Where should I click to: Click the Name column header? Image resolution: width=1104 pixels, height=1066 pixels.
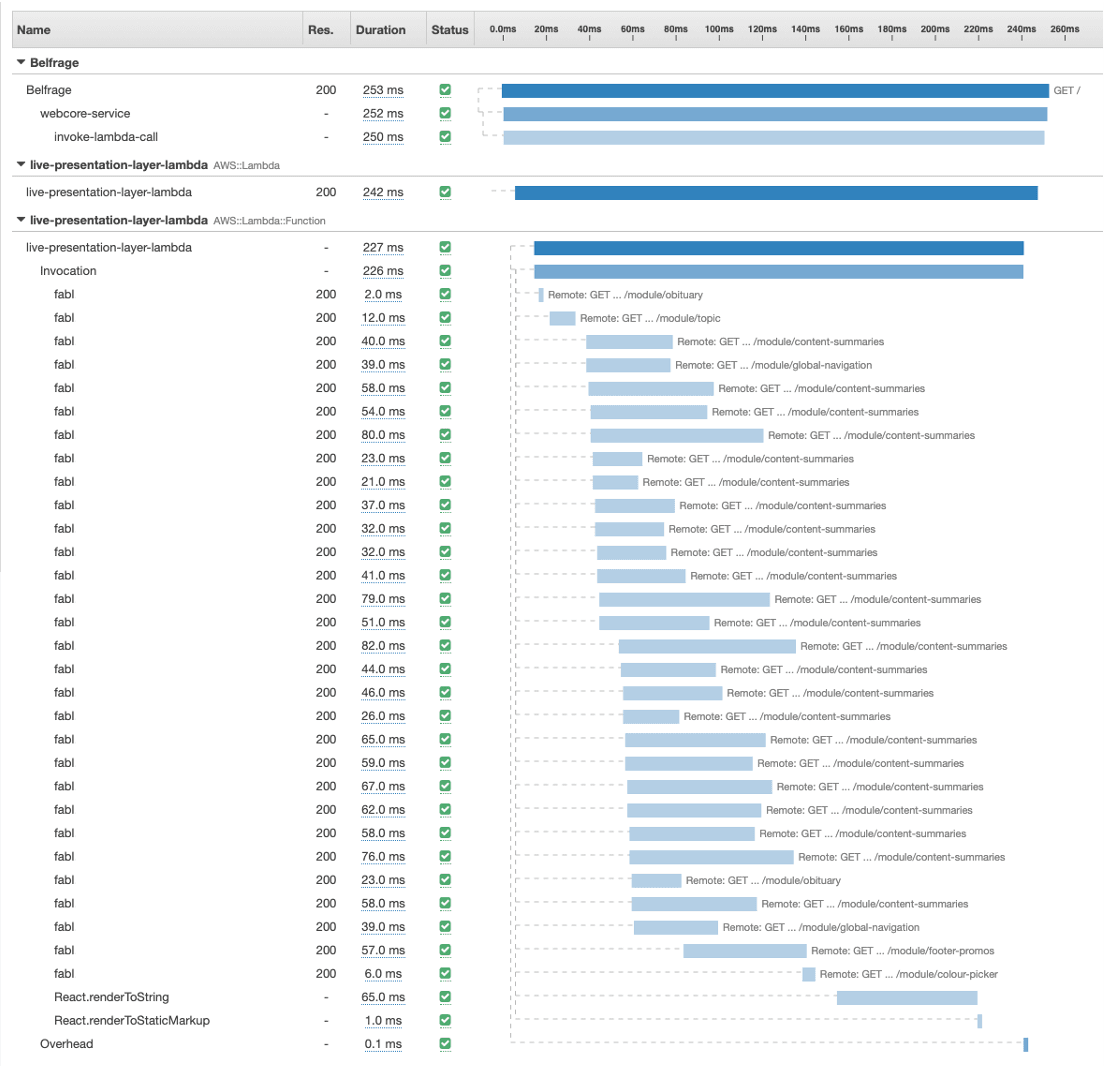[x=33, y=29]
